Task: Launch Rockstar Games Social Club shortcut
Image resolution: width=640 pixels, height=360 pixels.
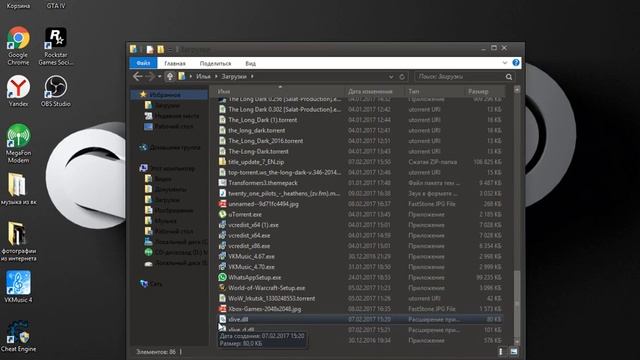Action: [56, 46]
